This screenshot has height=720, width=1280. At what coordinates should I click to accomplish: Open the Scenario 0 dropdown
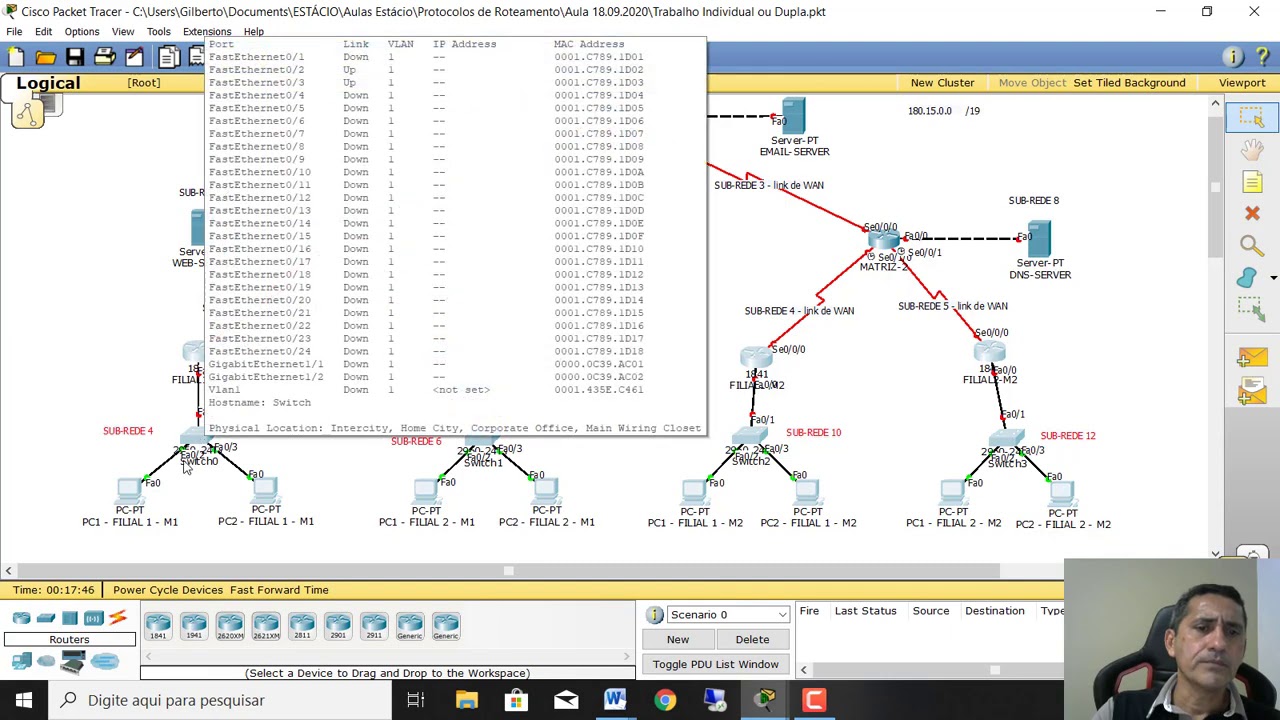(x=726, y=615)
